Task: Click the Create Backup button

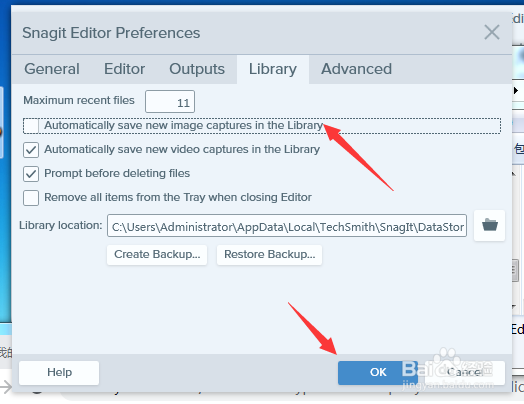Action: pyautogui.click(x=157, y=255)
